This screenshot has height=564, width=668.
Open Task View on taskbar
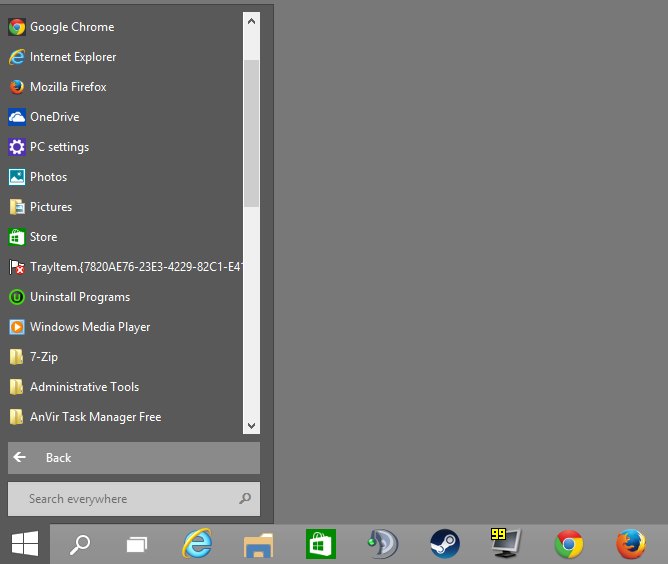tap(137, 544)
